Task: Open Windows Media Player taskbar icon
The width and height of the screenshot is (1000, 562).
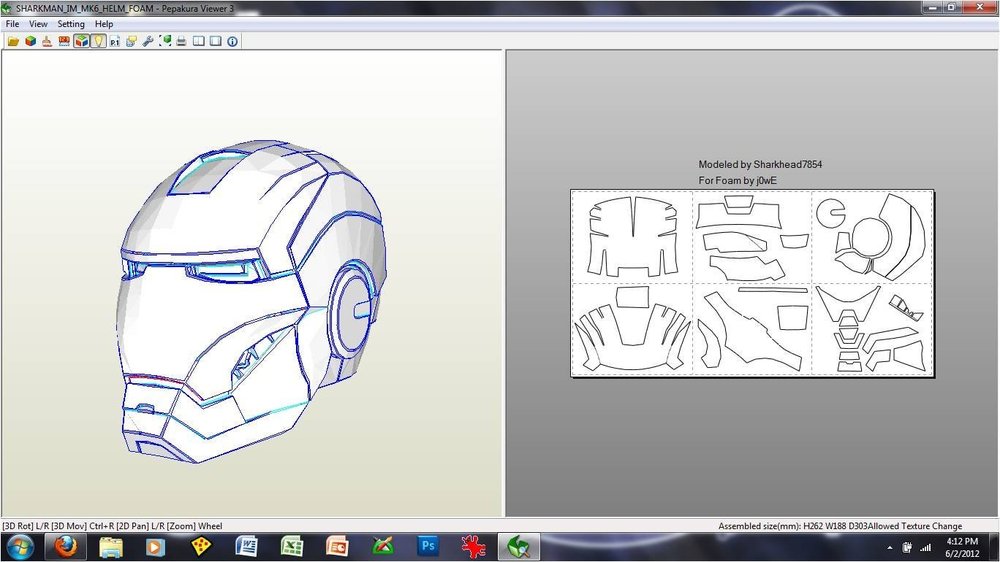Action: pyautogui.click(x=155, y=547)
